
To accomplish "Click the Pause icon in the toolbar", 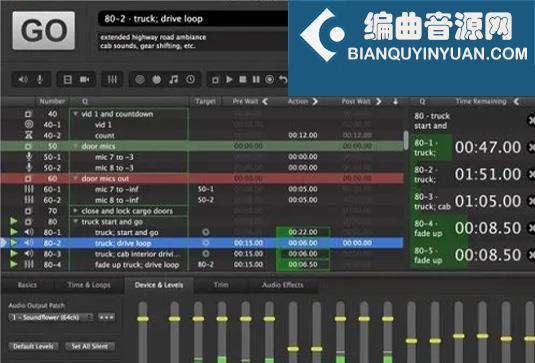I will tap(256, 79).
